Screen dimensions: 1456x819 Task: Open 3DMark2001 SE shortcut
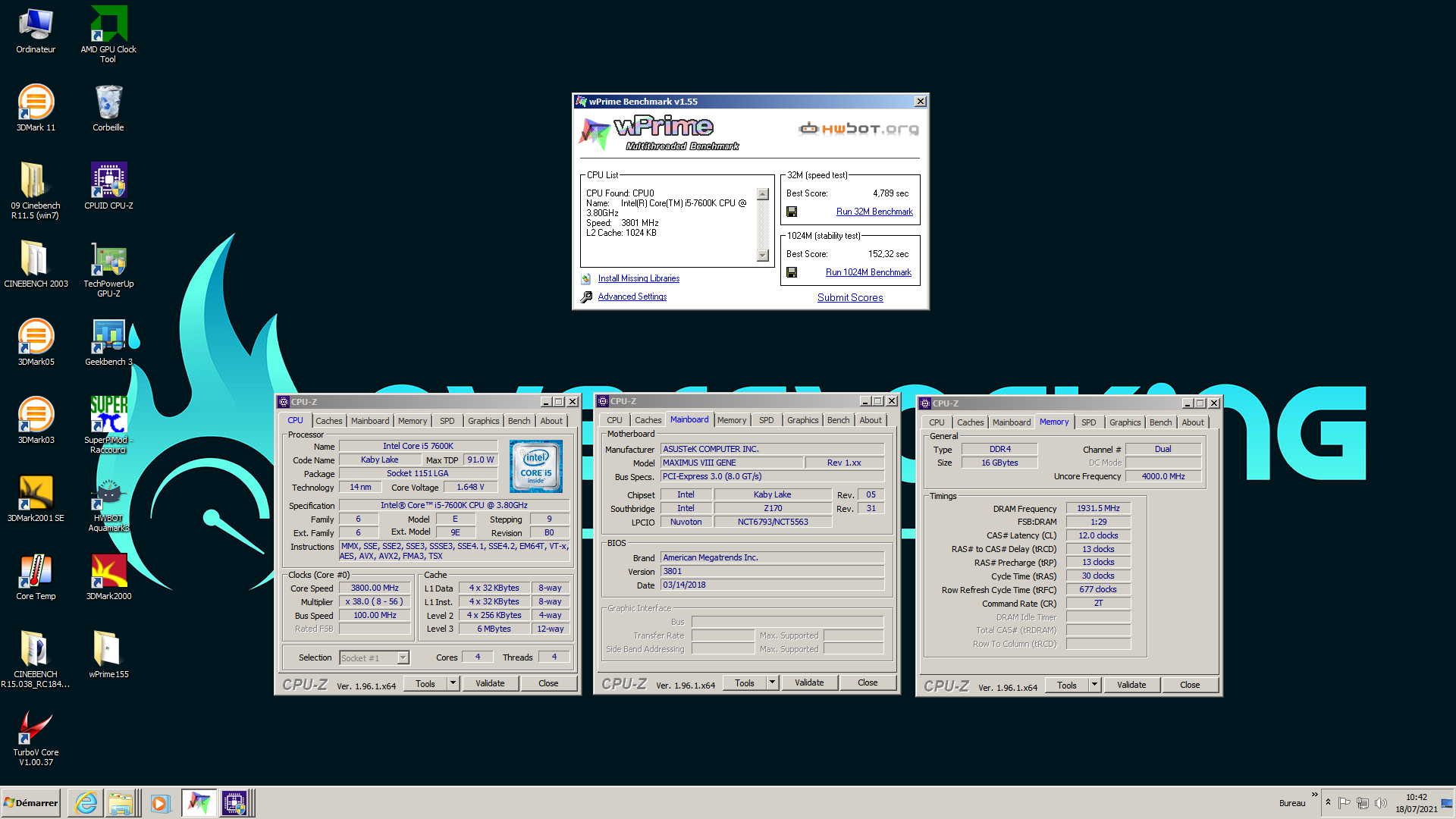coord(36,499)
